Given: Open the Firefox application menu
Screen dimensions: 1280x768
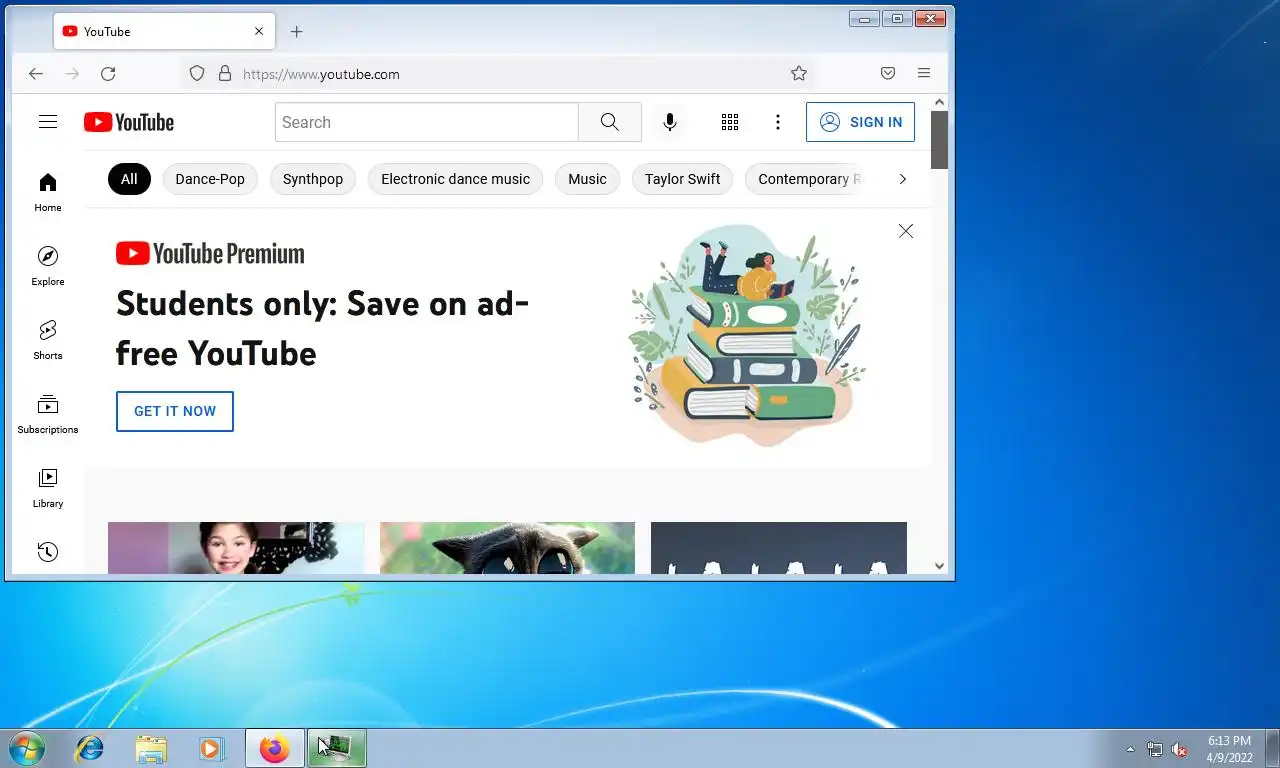Looking at the screenshot, I should coord(924,74).
